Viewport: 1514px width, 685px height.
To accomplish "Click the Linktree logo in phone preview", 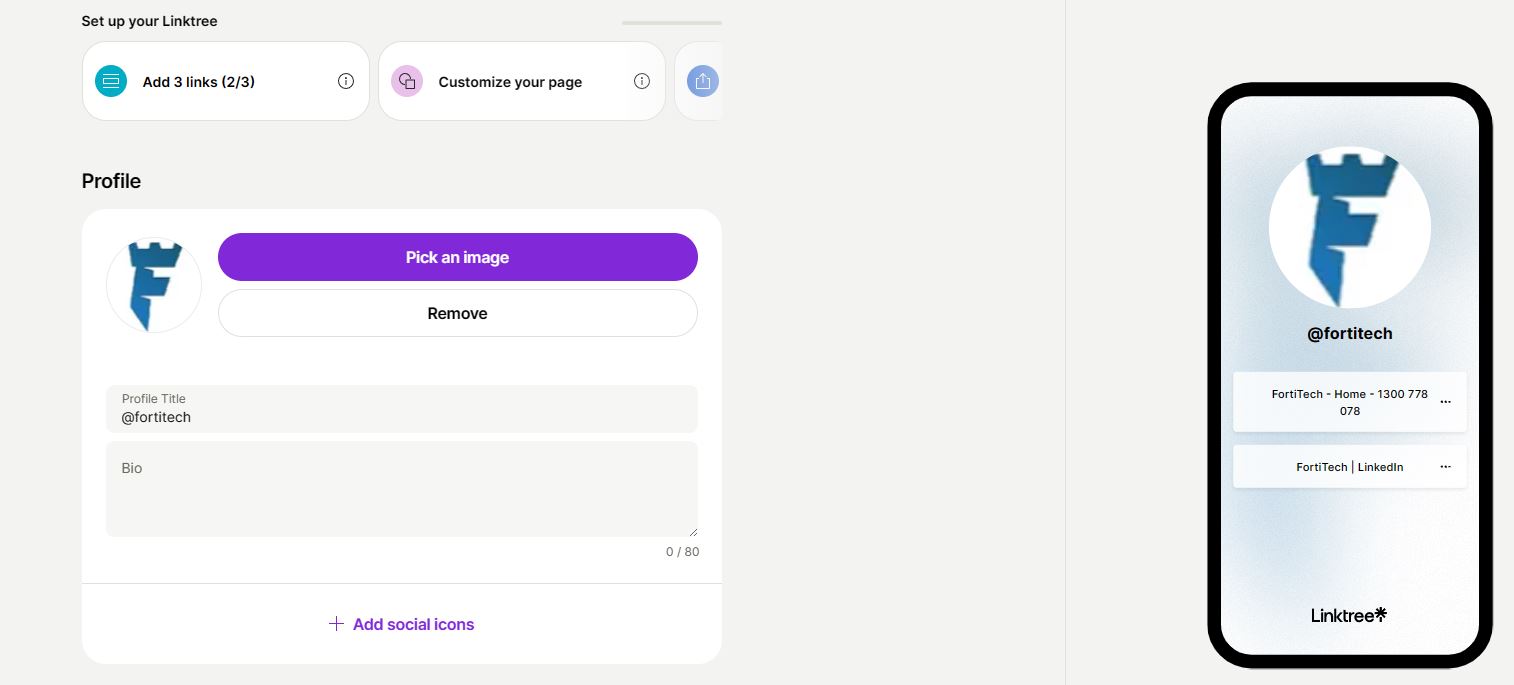I will click(x=1349, y=615).
